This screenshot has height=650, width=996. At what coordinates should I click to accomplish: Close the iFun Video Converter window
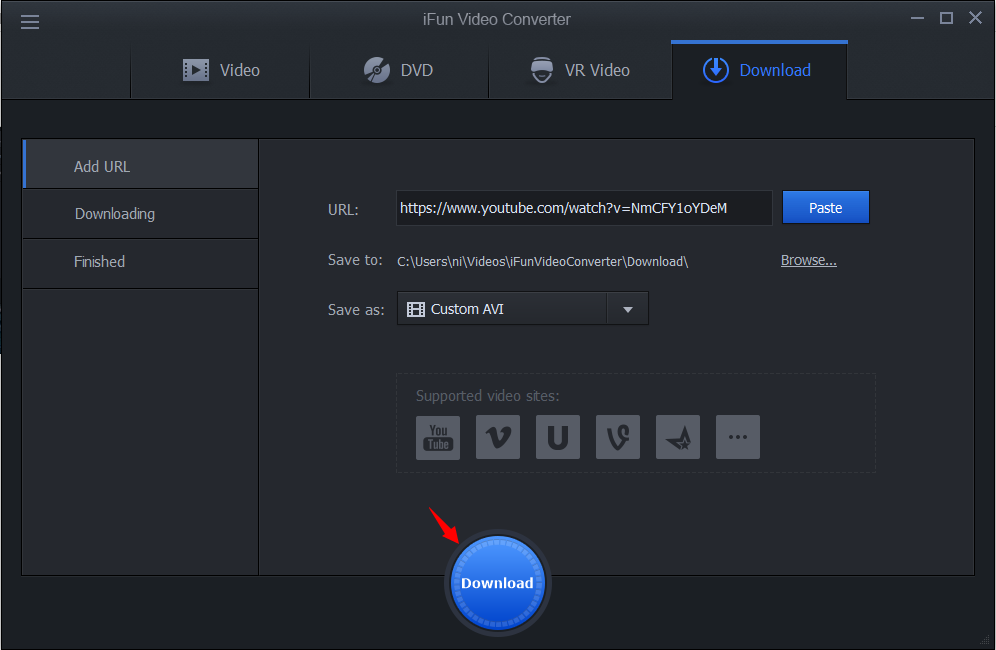(x=976, y=18)
